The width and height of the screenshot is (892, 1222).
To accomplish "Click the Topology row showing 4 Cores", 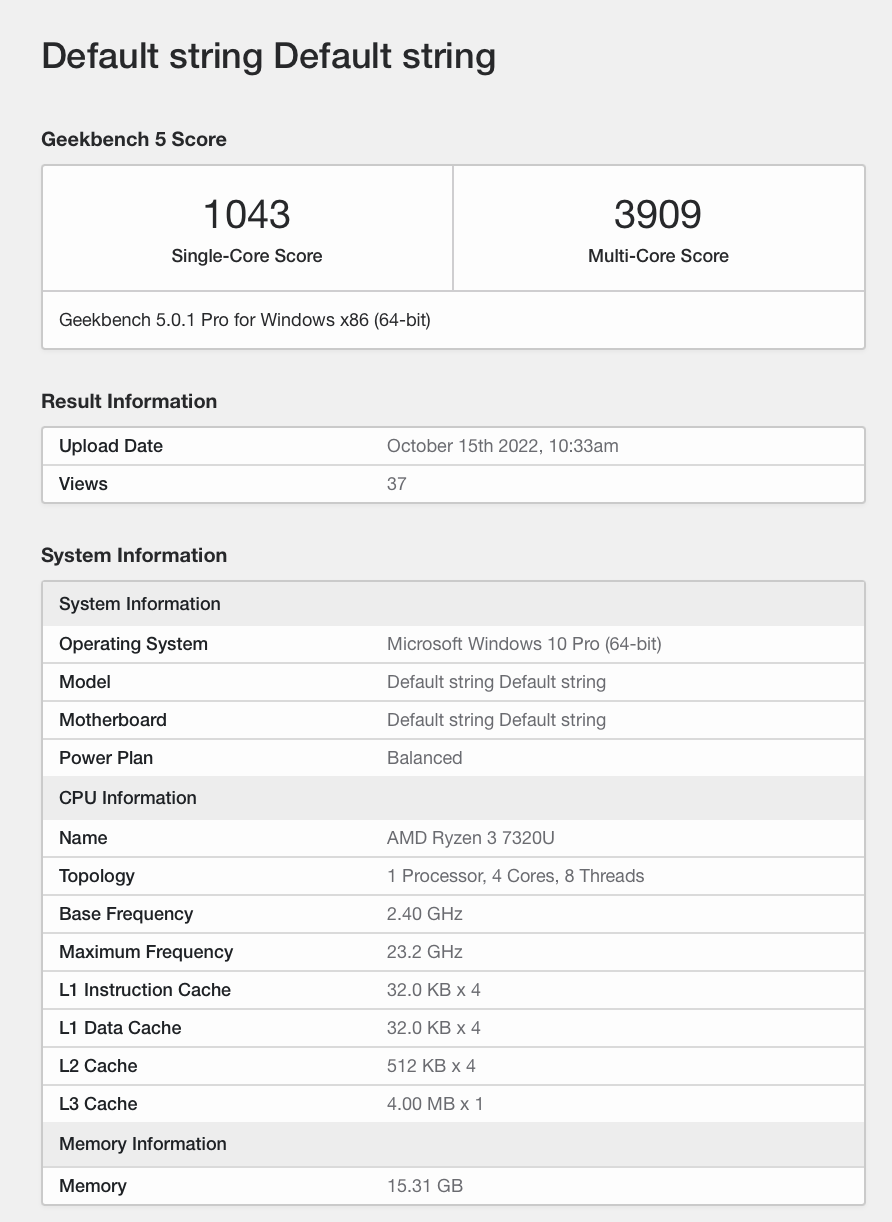I will tap(513, 876).
